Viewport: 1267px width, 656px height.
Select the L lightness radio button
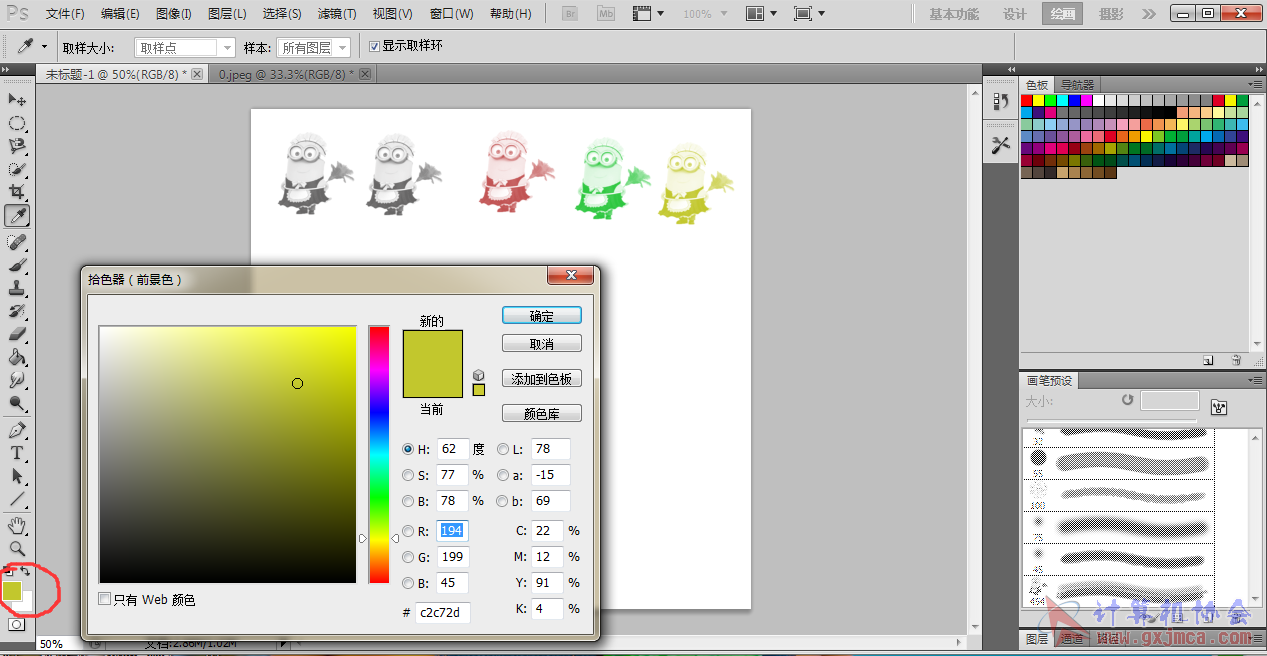click(503, 449)
